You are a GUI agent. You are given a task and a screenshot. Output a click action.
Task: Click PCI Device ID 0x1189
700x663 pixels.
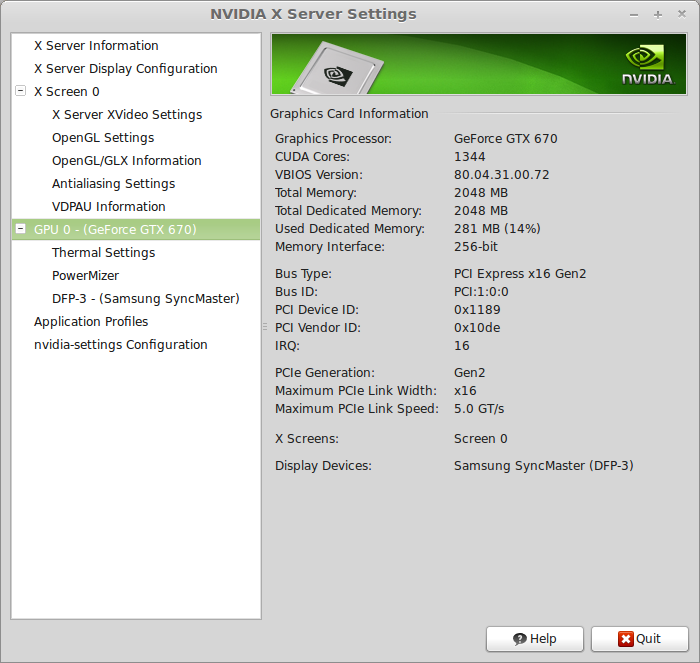[477, 310]
